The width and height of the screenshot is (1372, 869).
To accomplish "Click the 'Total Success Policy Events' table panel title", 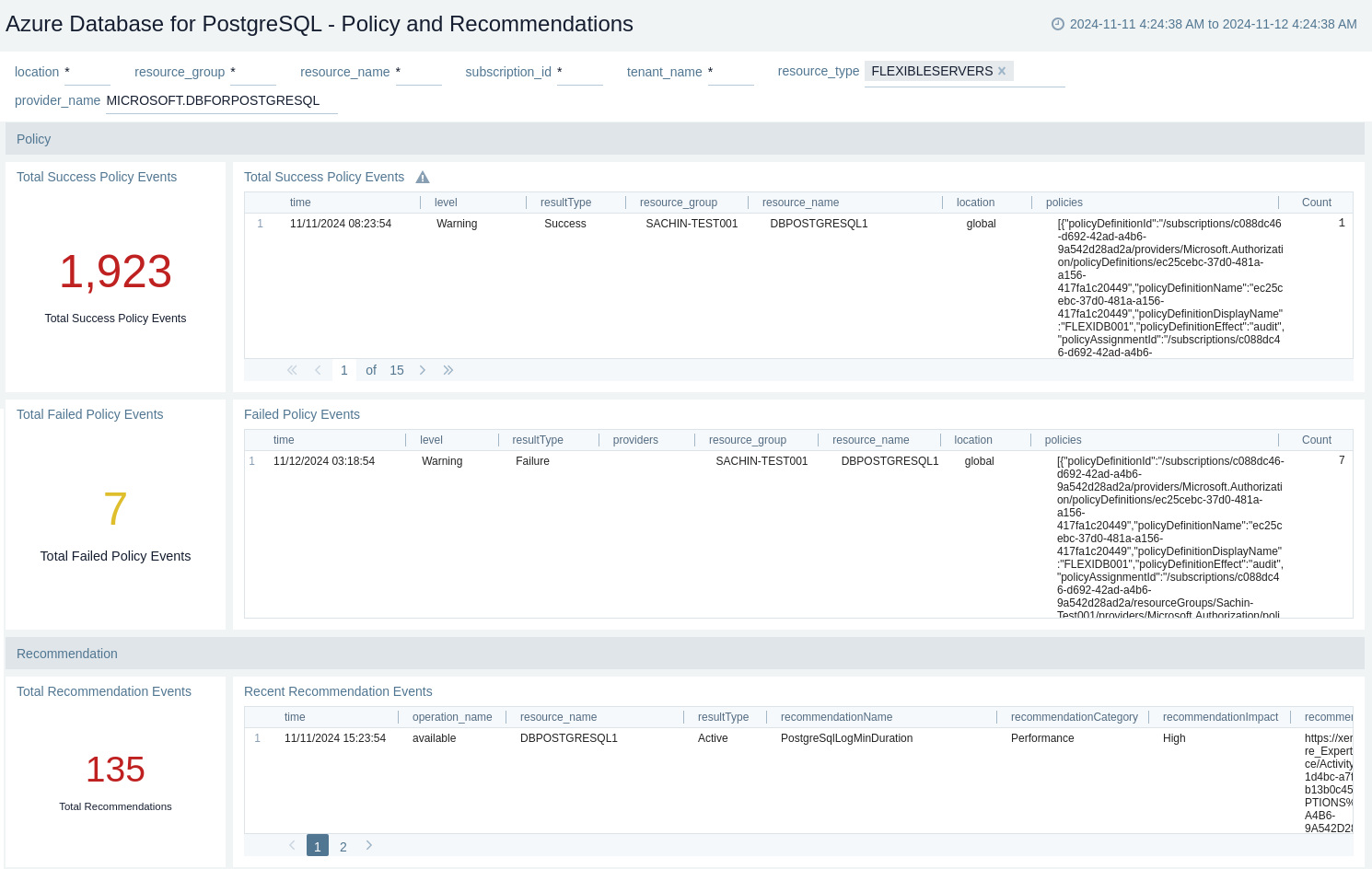I will [x=324, y=177].
